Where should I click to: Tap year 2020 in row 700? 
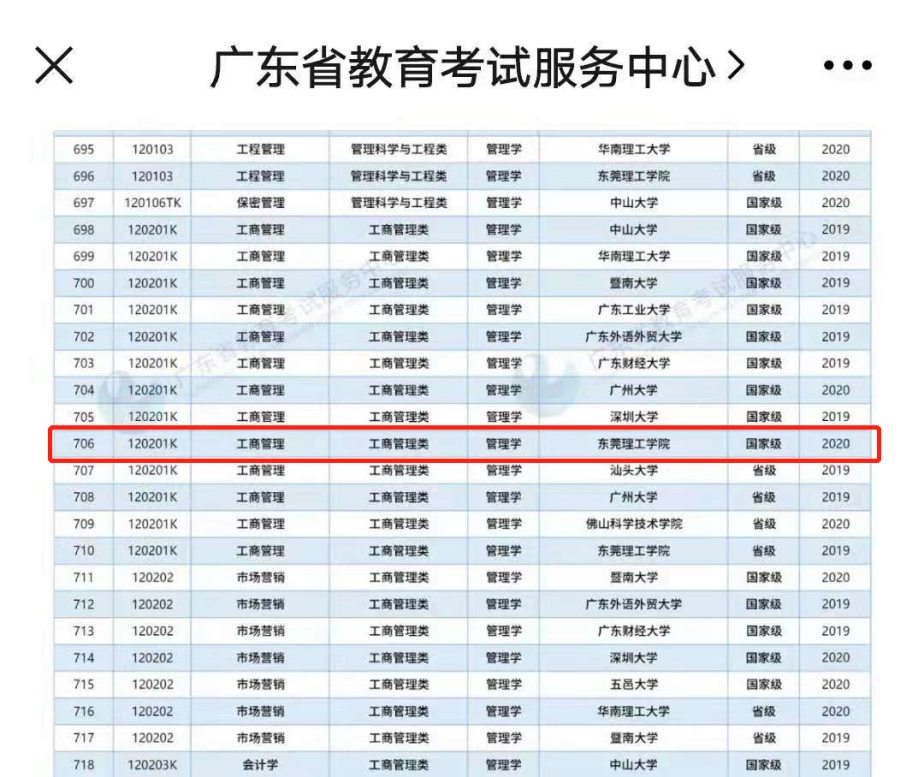(x=835, y=283)
